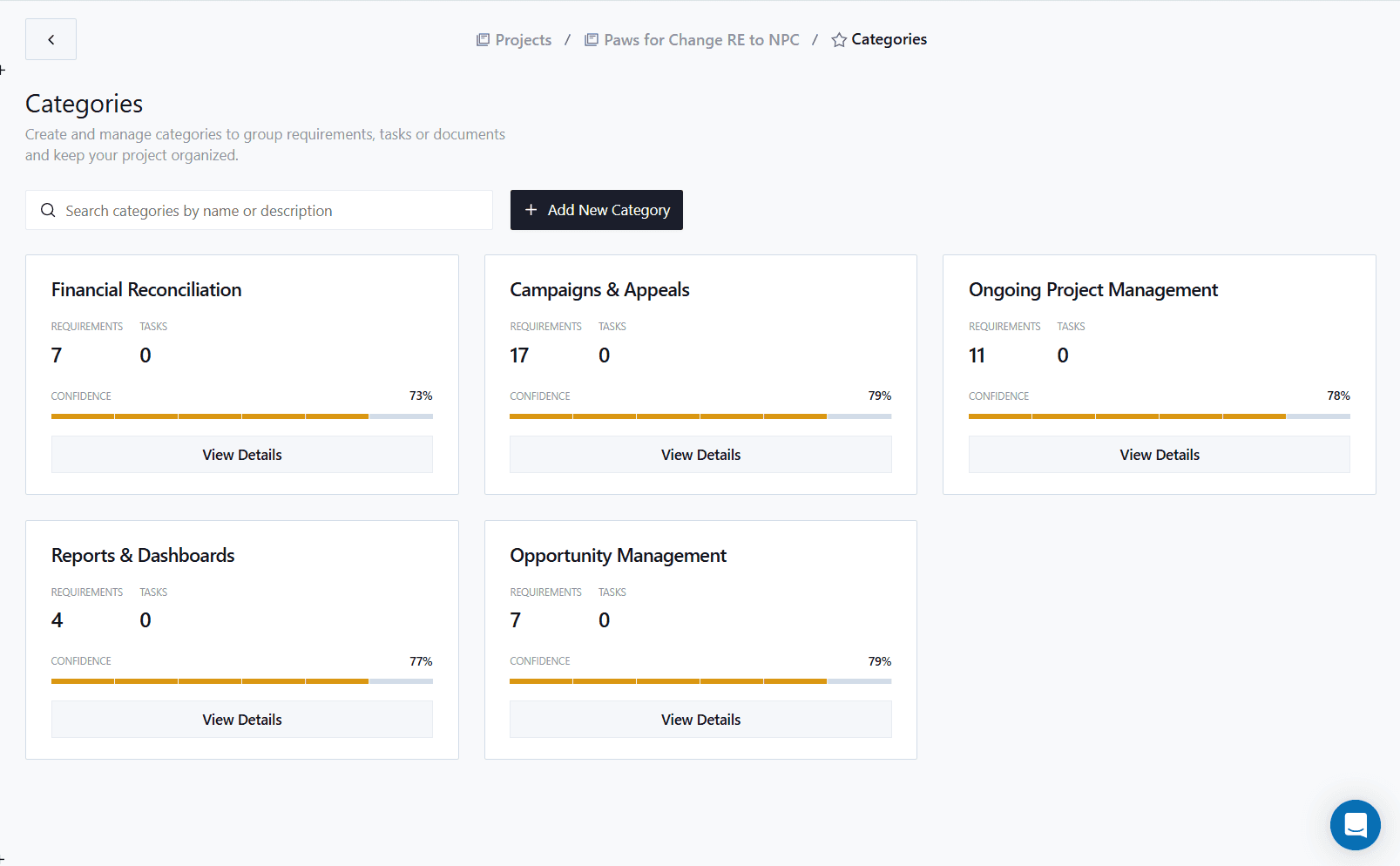
Task: Click the Projects breadcrumb link
Action: [523, 39]
